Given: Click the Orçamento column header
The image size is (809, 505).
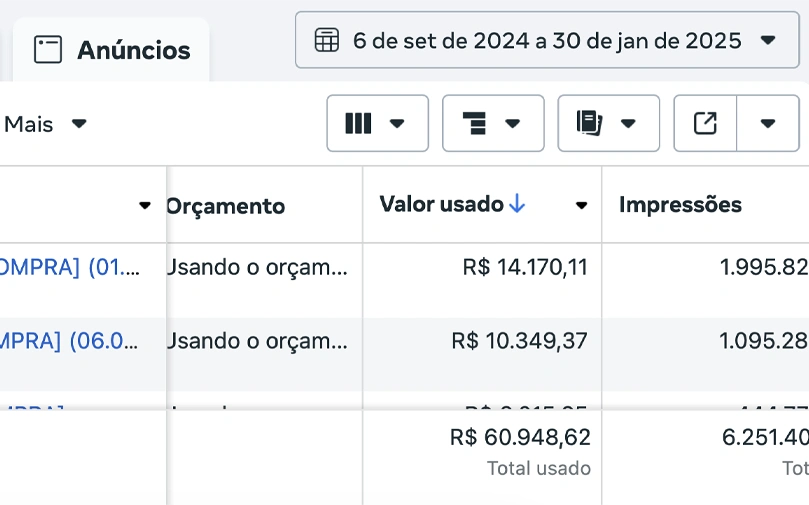Looking at the screenshot, I should click(x=225, y=206).
